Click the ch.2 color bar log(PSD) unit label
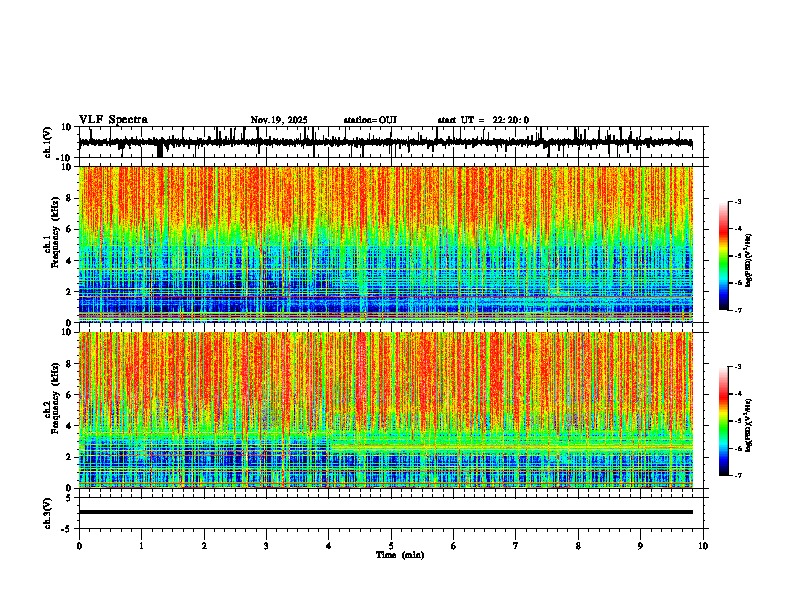The width and height of the screenshot is (792, 612). 749,425
